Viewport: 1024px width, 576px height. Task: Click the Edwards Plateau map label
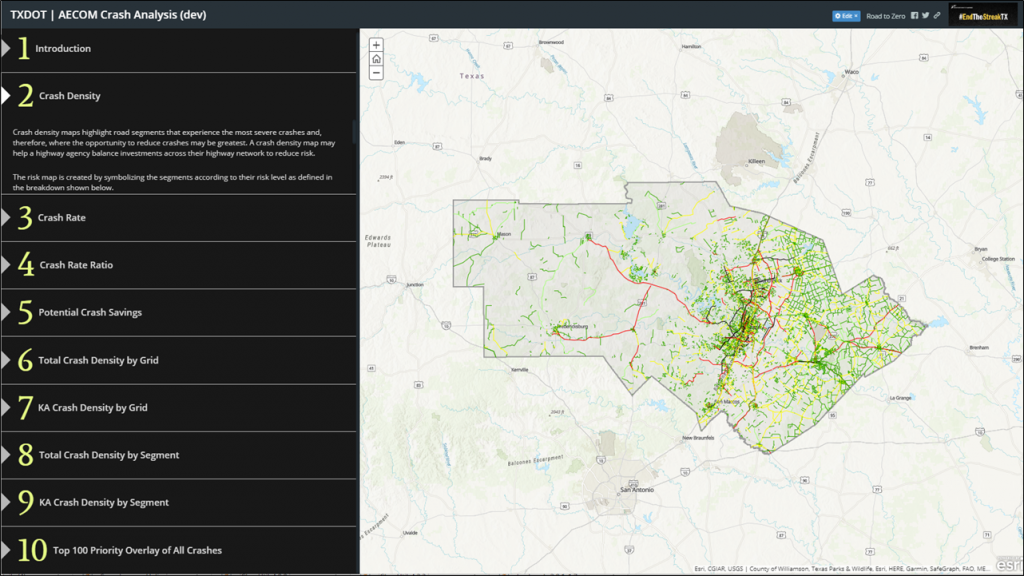[378, 241]
